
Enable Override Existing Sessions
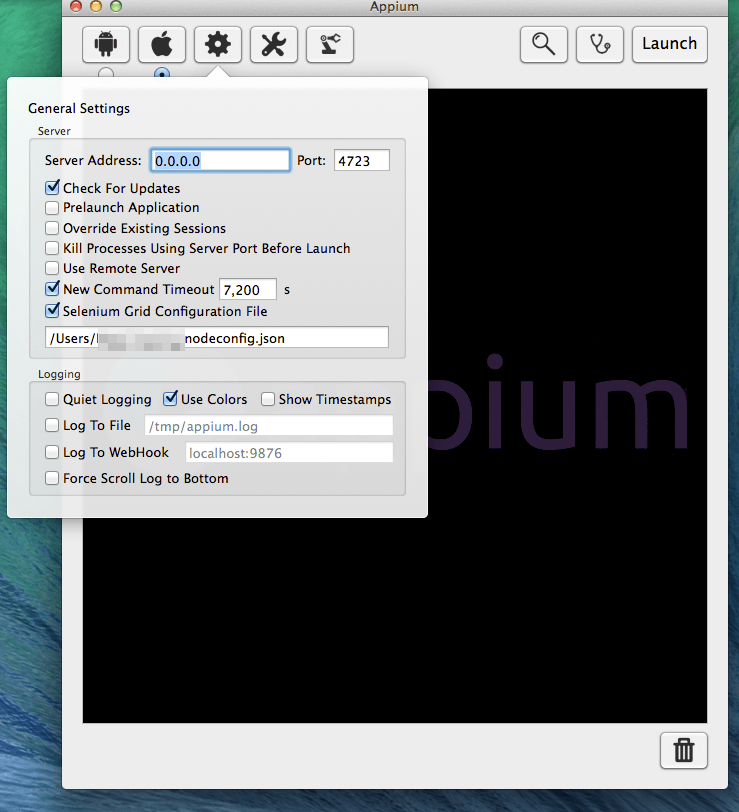point(52,228)
